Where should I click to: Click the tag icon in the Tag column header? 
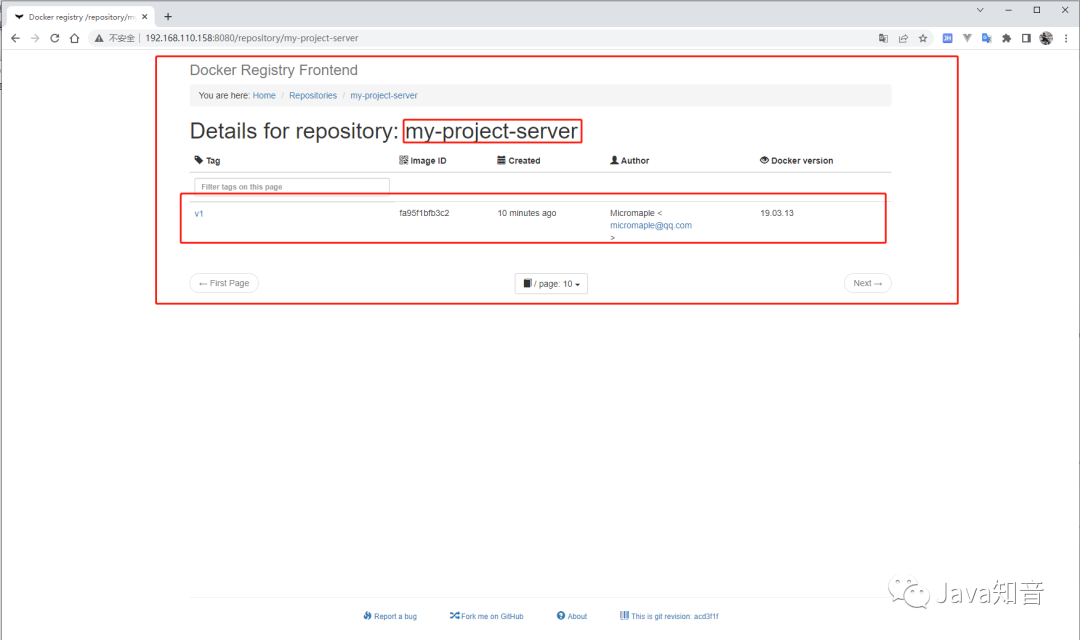tap(197, 160)
